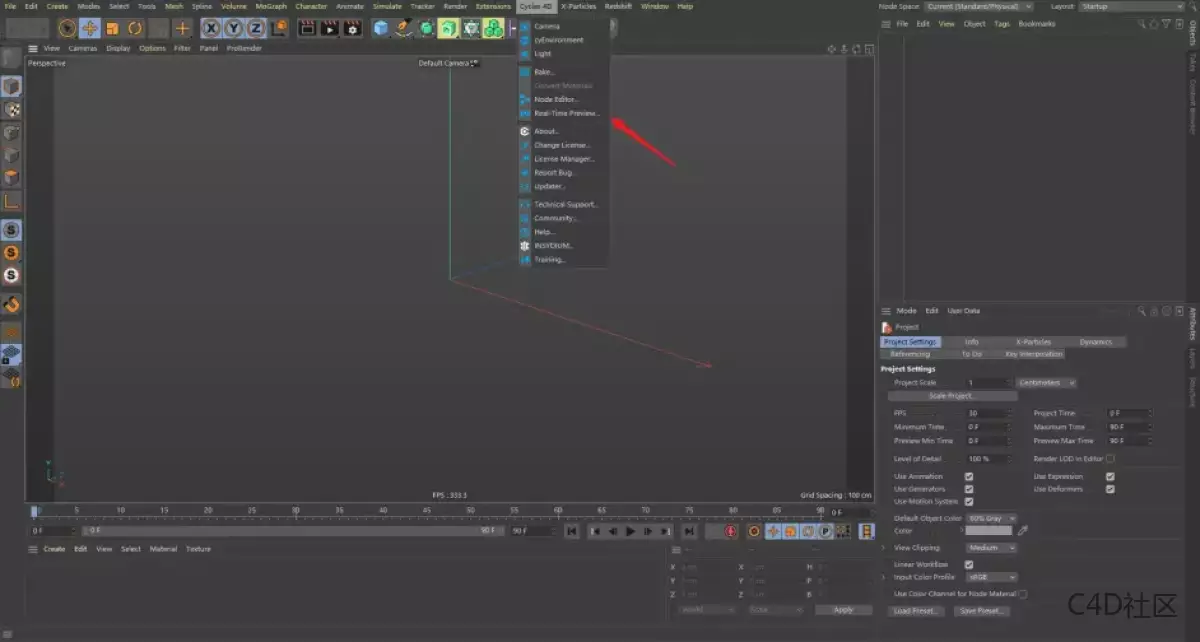Select the Rotate tool in the toolbar

click(134, 27)
